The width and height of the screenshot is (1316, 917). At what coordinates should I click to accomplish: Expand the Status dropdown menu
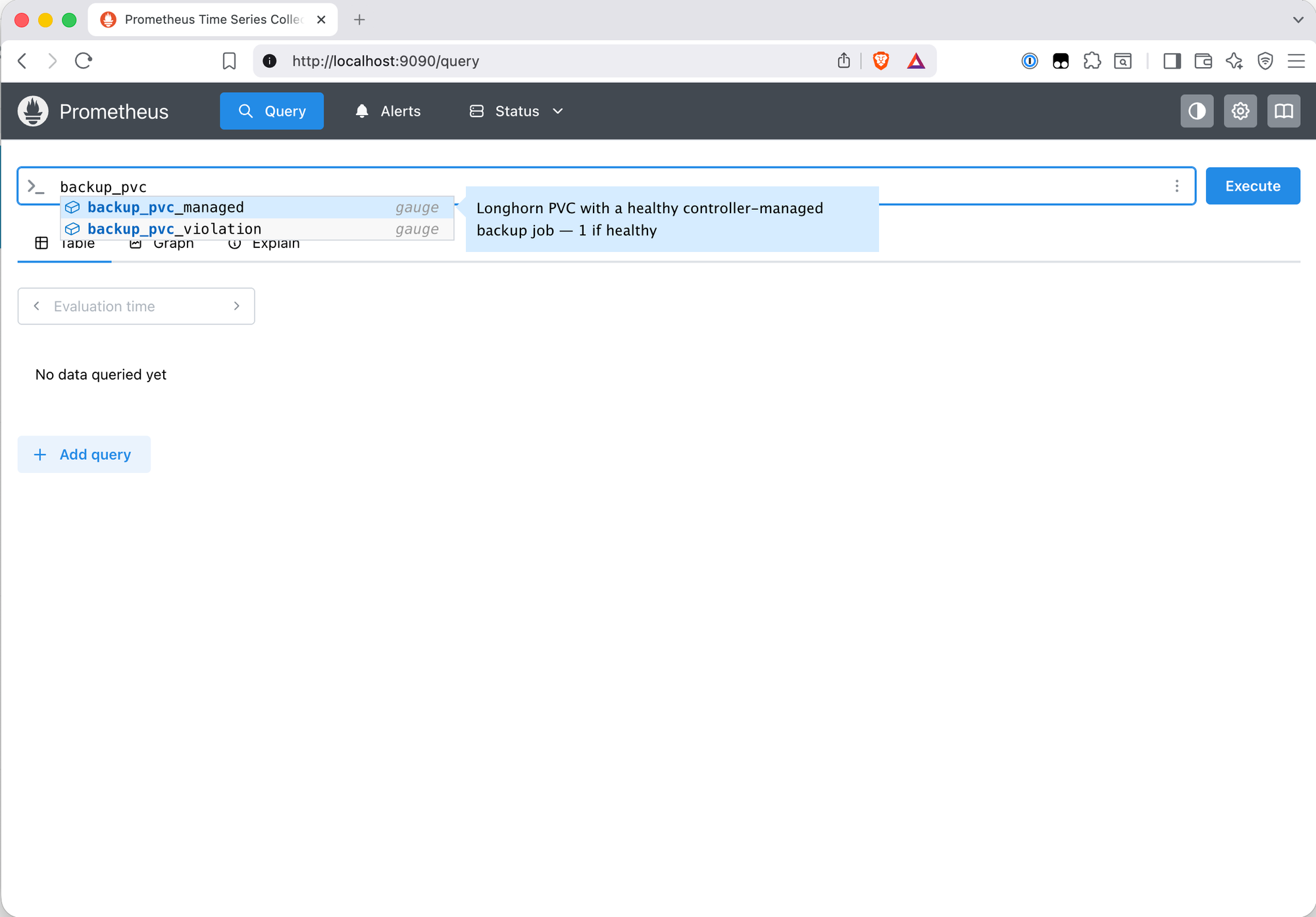pos(517,111)
